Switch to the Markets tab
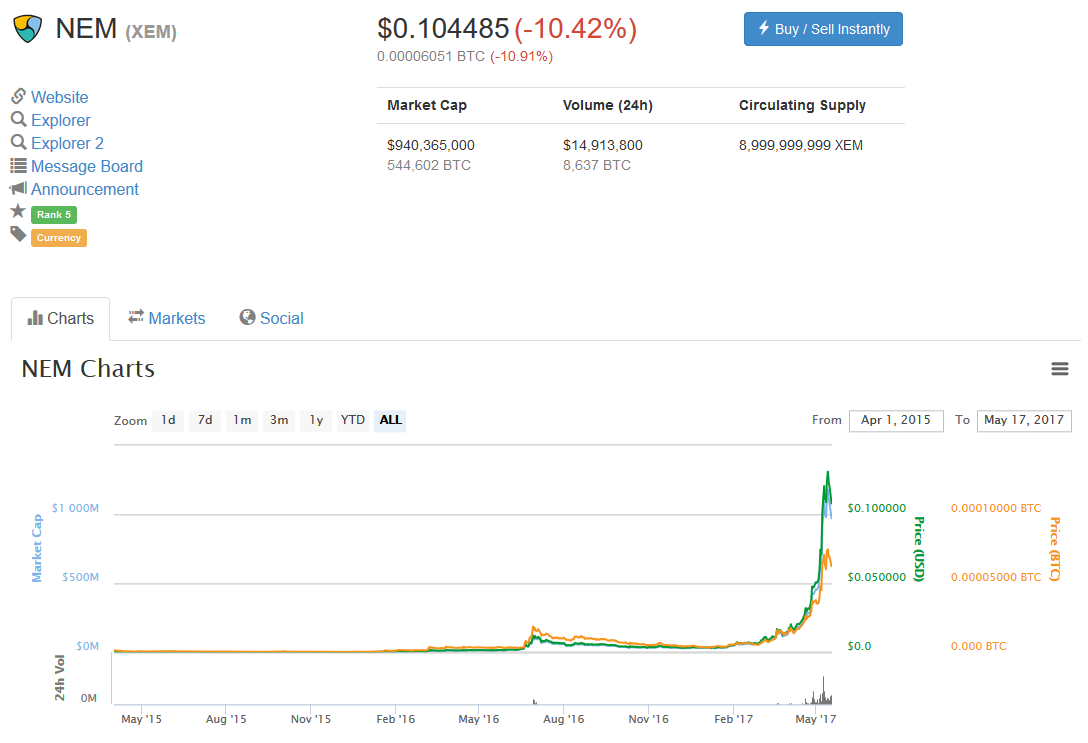1088x743 pixels. point(167,318)
